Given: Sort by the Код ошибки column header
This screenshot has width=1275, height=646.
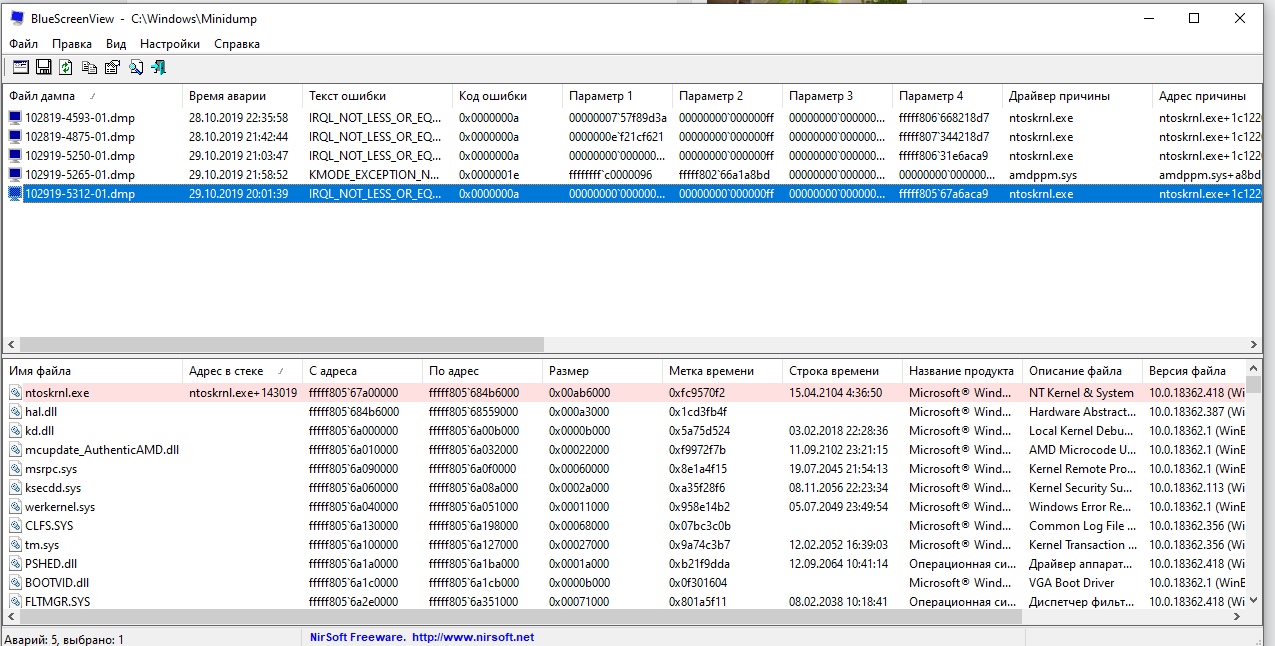Looking at the screenshot, I should point(508,96).
